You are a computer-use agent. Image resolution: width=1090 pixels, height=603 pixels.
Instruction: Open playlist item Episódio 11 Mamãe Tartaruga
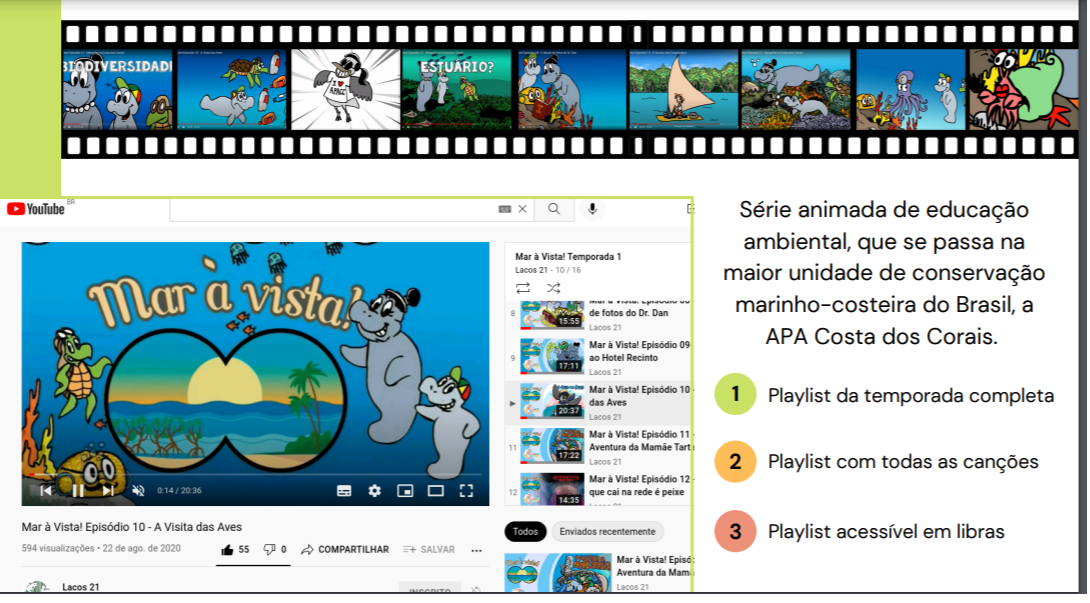tap(599, 447)
